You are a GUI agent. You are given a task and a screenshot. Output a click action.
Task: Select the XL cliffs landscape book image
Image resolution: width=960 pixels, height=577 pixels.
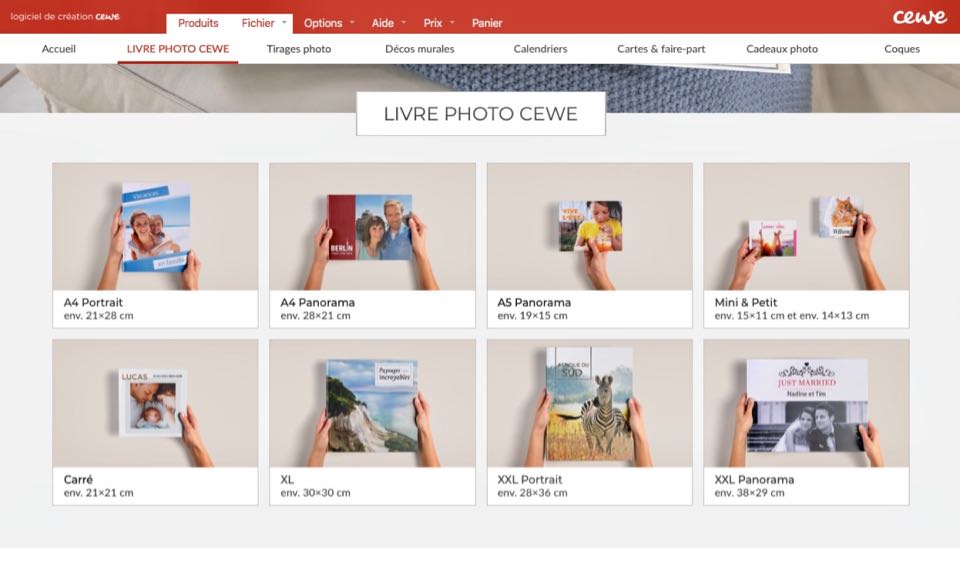(372, 404)
